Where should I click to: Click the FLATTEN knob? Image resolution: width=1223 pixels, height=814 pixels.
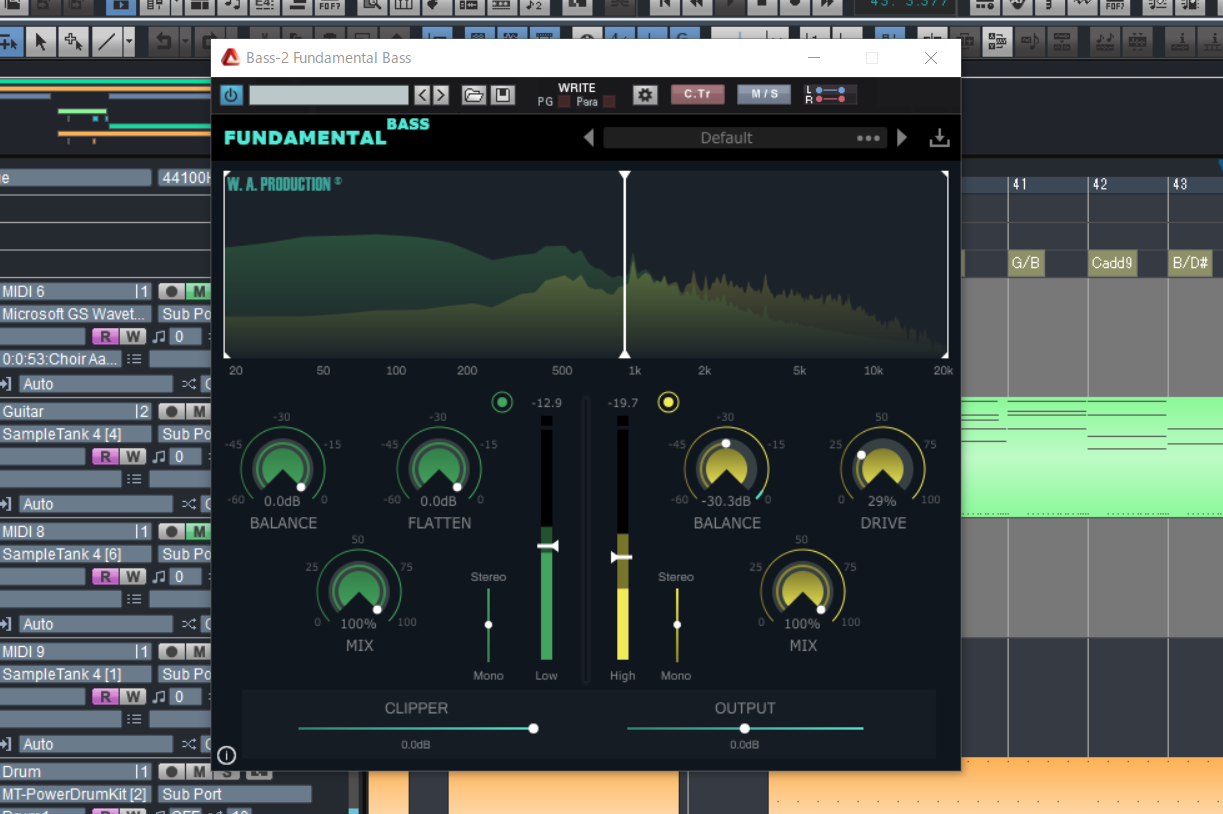tap(439, 469)
